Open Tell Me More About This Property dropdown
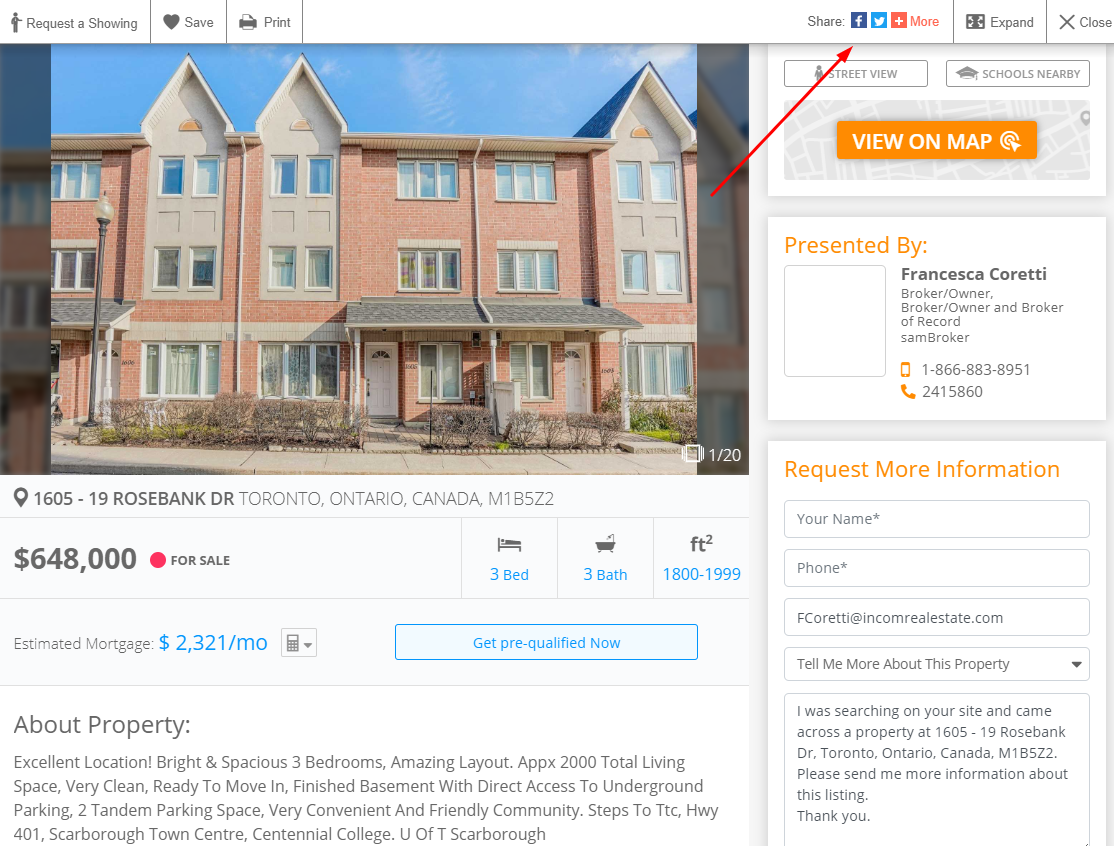The height and width of the screenshot is (846, 1114). pos(936,664)
